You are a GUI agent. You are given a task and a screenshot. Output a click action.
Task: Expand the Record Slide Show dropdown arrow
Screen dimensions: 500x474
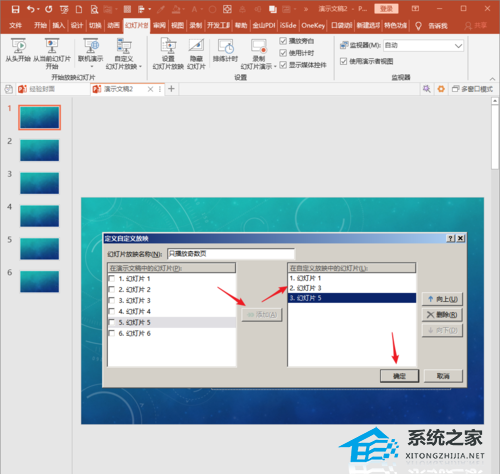pyautogui.click(x=275, y=67)
